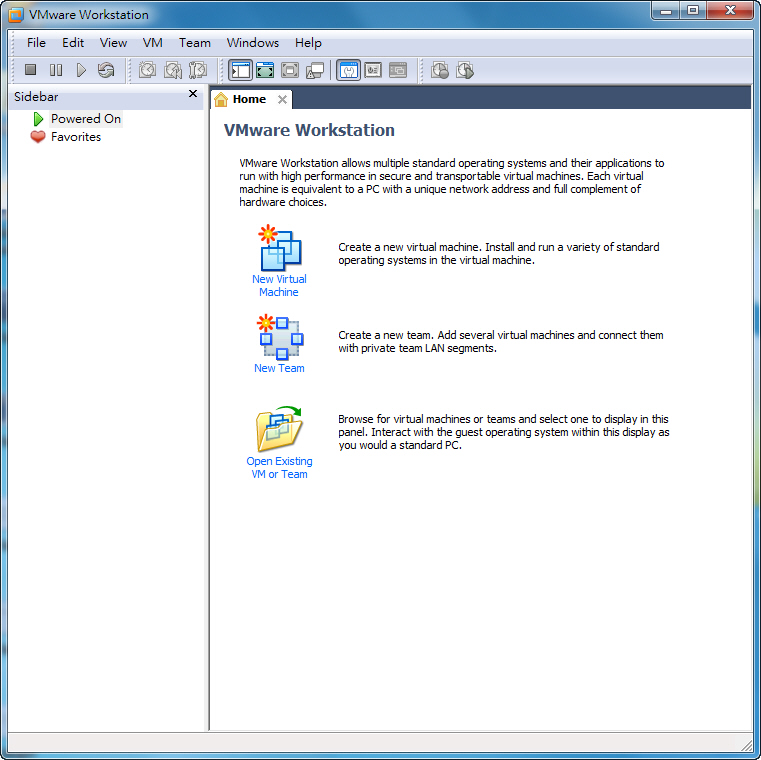Click the New Team link
The height and width of the screenshot is (760, 761).
(279, 368)
